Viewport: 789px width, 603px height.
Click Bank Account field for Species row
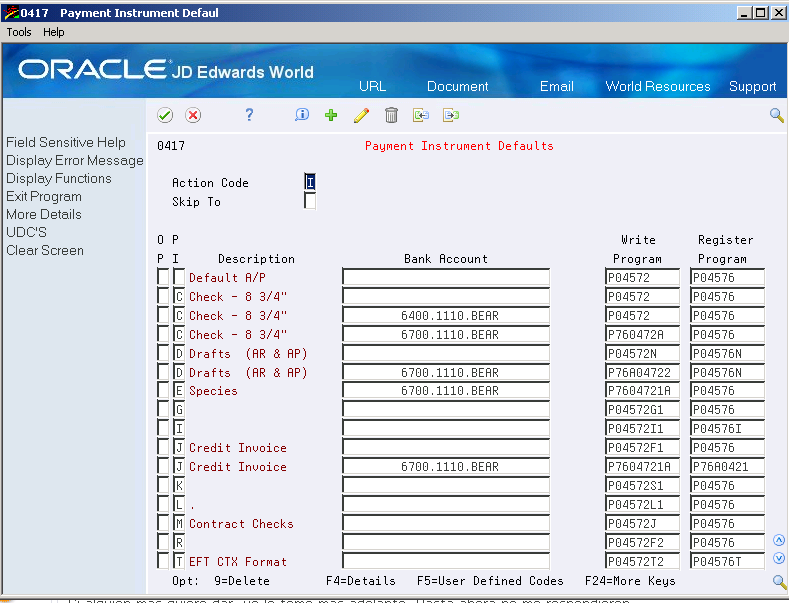click(x=446, y=390)
